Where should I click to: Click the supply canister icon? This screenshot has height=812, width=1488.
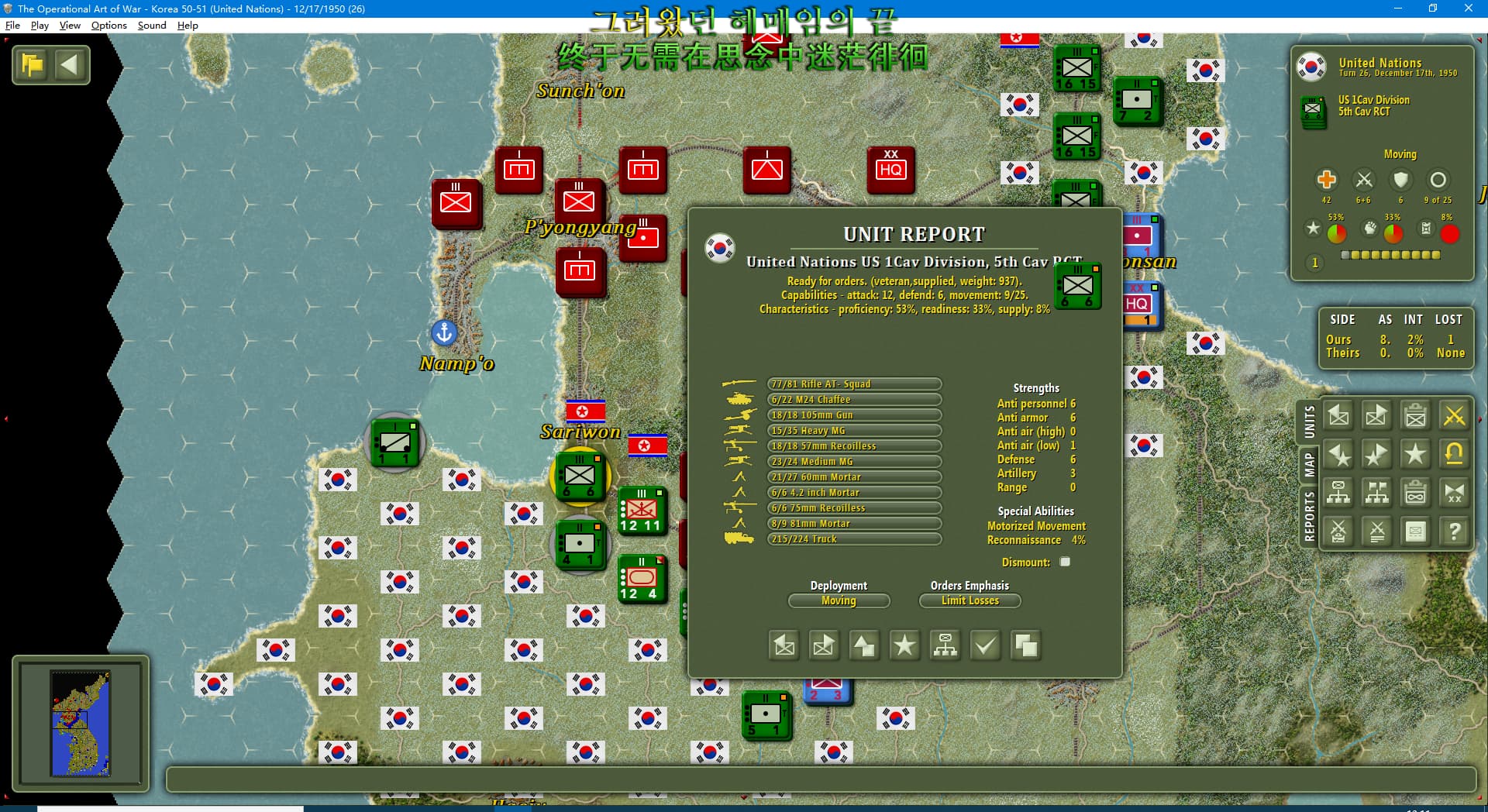(x=1425, y=228)
